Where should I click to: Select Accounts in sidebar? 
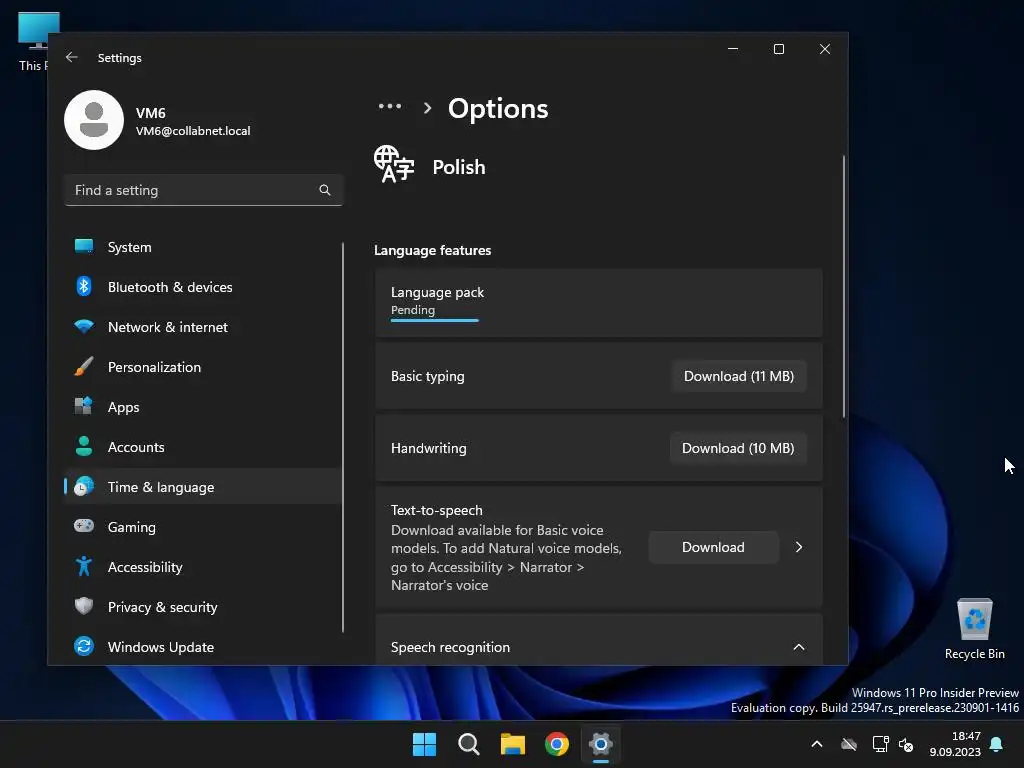point(203,447)
